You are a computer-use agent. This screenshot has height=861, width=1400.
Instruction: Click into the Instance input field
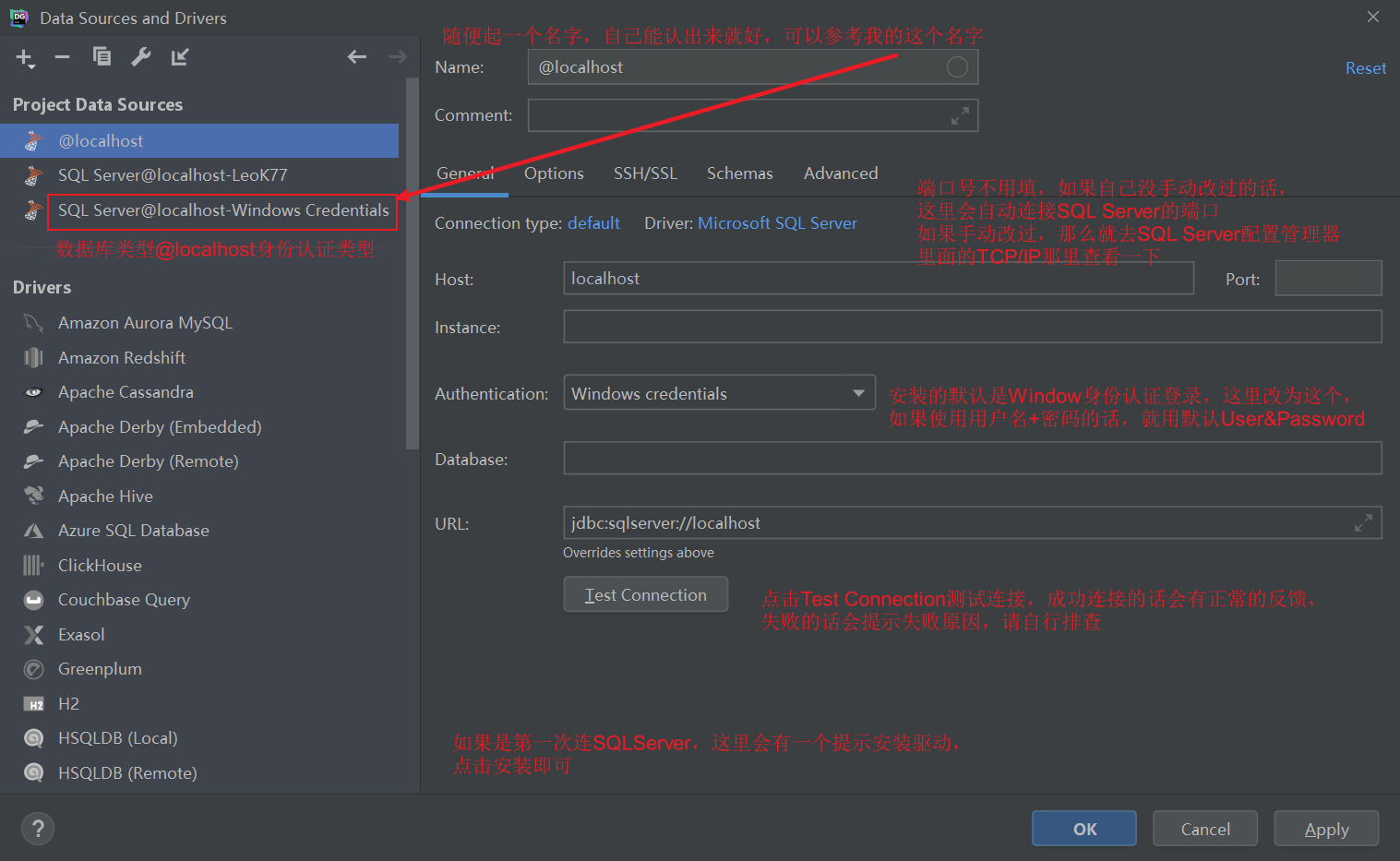click(x=973, y=327)
